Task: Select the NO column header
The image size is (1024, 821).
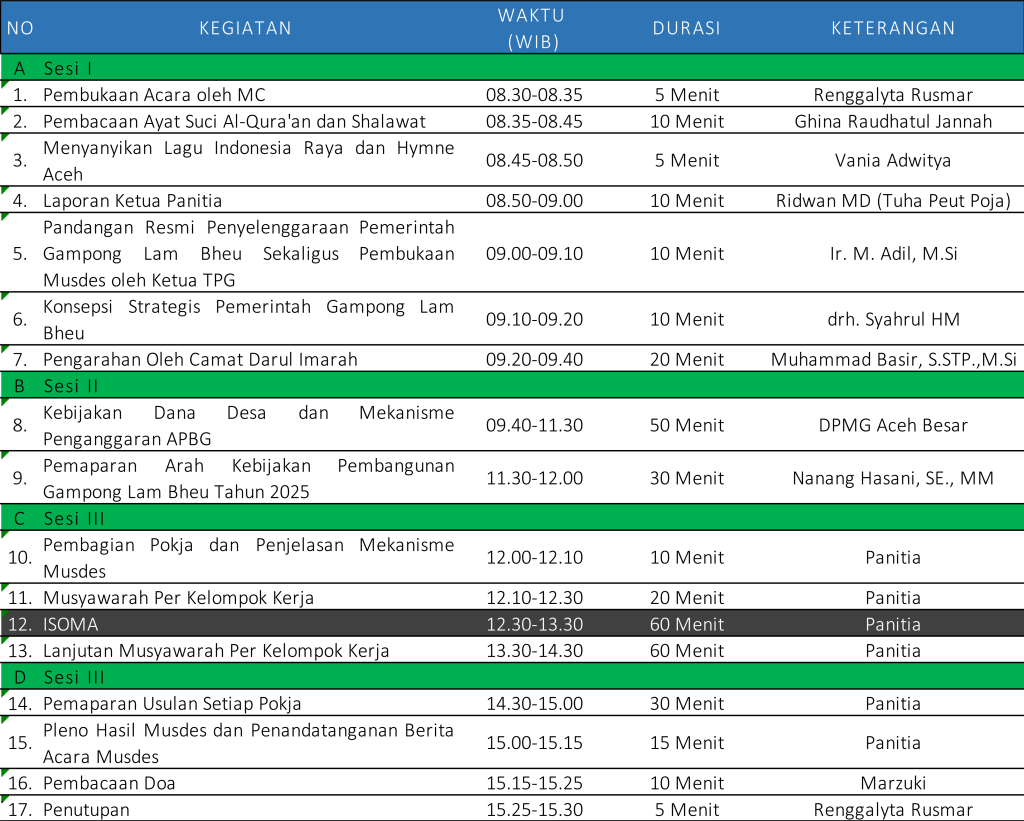Action: point(20,28)
